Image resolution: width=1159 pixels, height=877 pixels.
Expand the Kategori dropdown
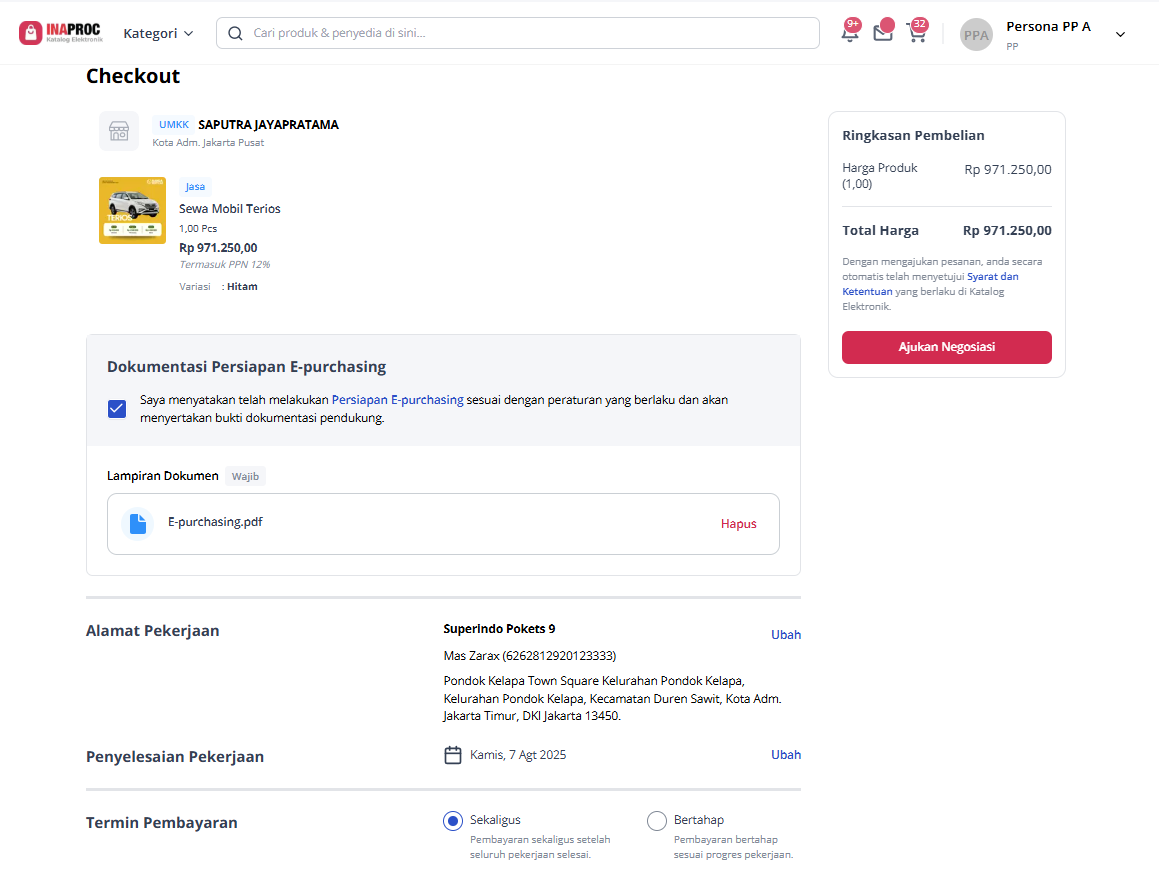click(158, 33)
